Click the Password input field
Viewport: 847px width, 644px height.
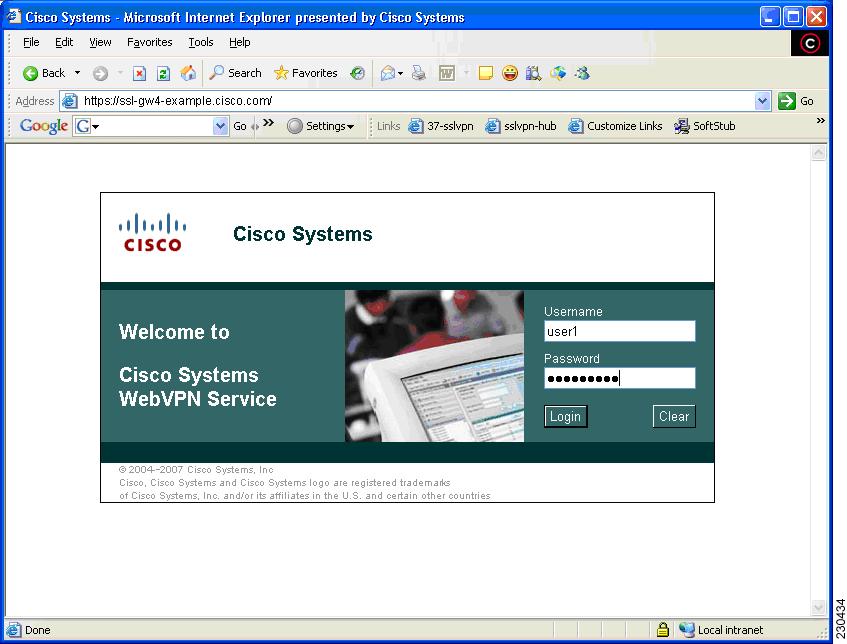620,378
